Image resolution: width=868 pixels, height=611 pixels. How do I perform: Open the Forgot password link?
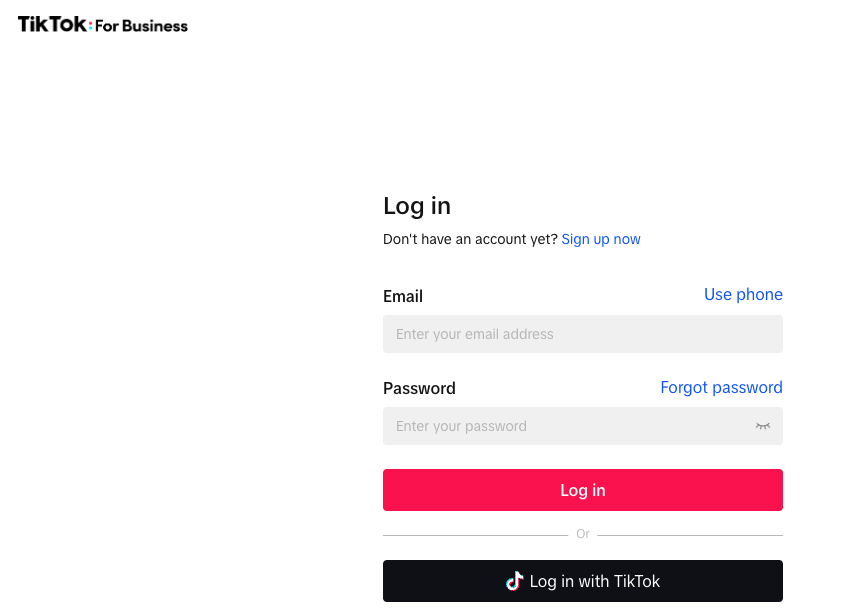coord(721,387)
